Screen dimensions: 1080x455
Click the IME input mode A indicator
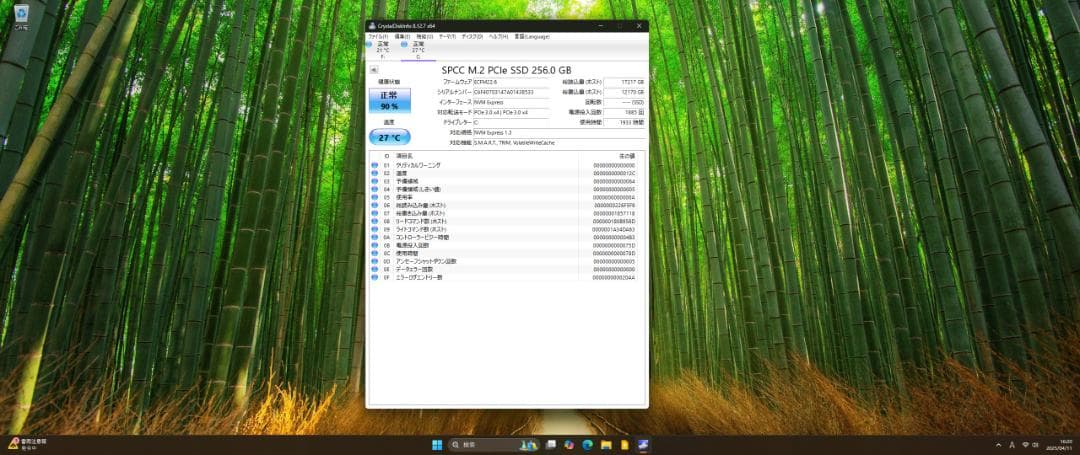click(x=1012, y=445)
